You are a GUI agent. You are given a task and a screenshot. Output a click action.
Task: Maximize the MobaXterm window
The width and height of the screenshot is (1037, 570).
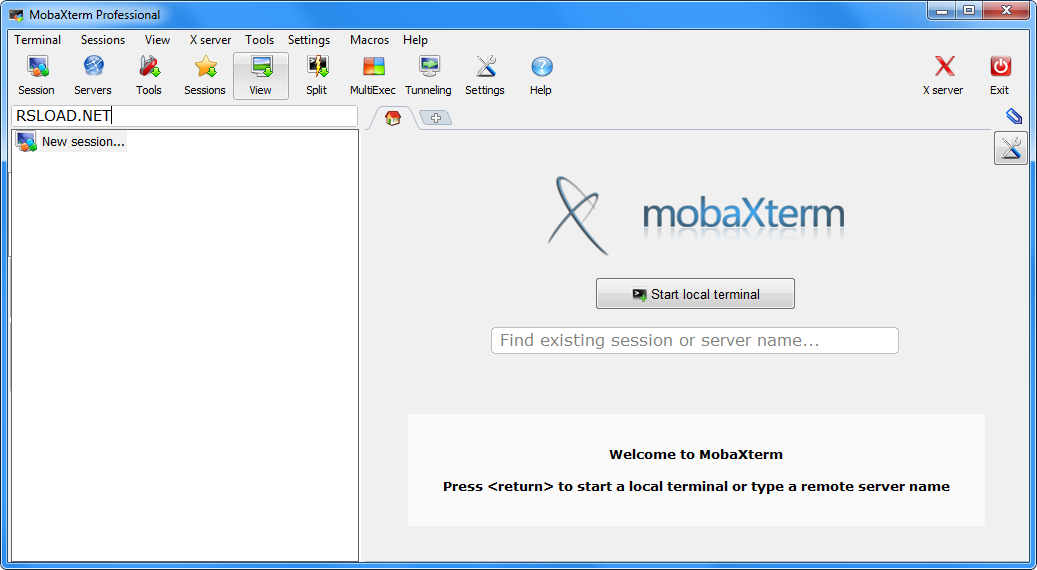point(969,11)
